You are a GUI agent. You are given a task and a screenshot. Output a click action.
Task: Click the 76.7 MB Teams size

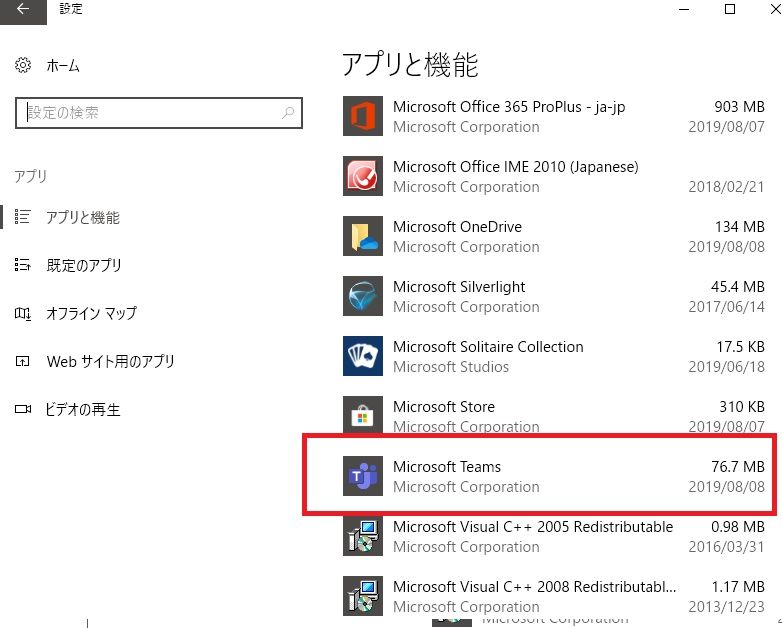738,467
